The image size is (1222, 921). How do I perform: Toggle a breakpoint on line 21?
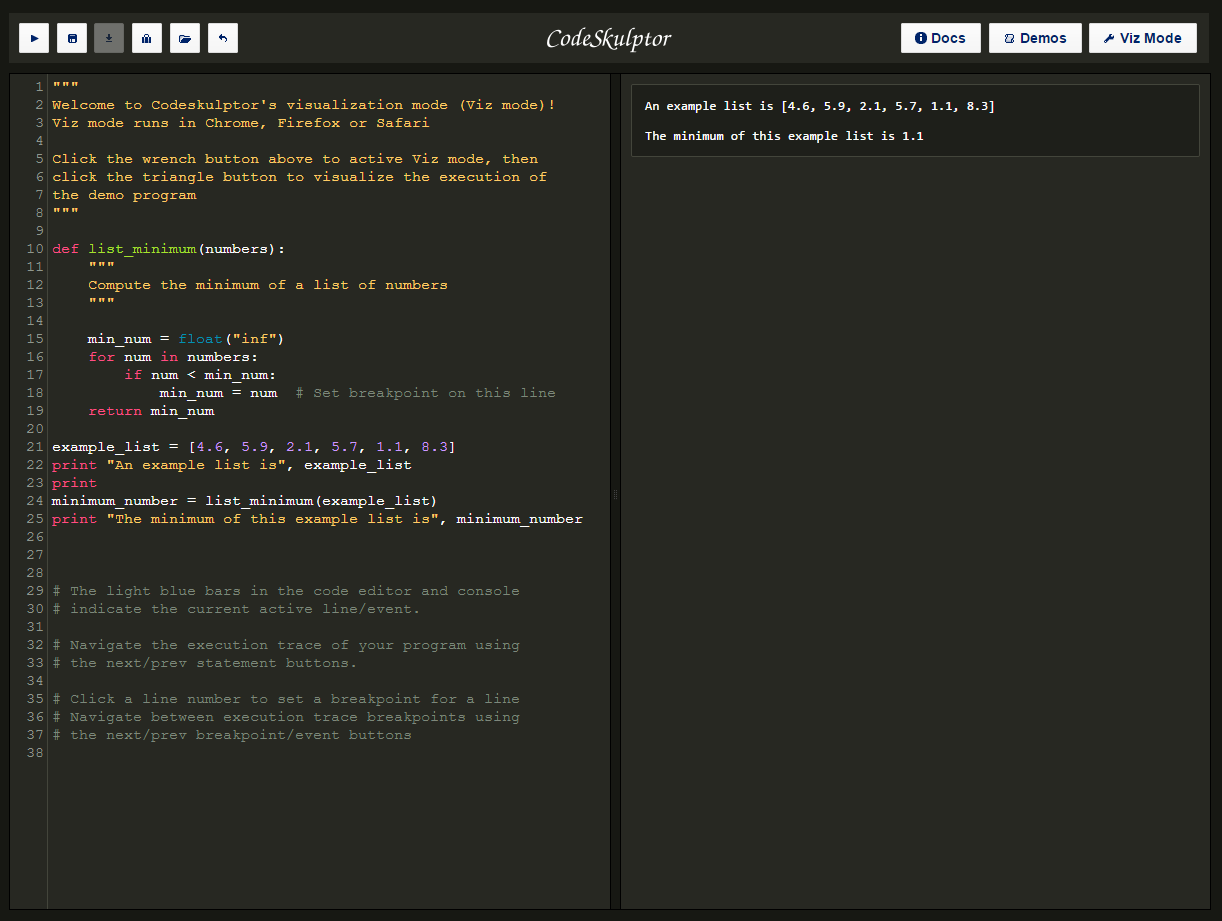click(x=34, y=446)
